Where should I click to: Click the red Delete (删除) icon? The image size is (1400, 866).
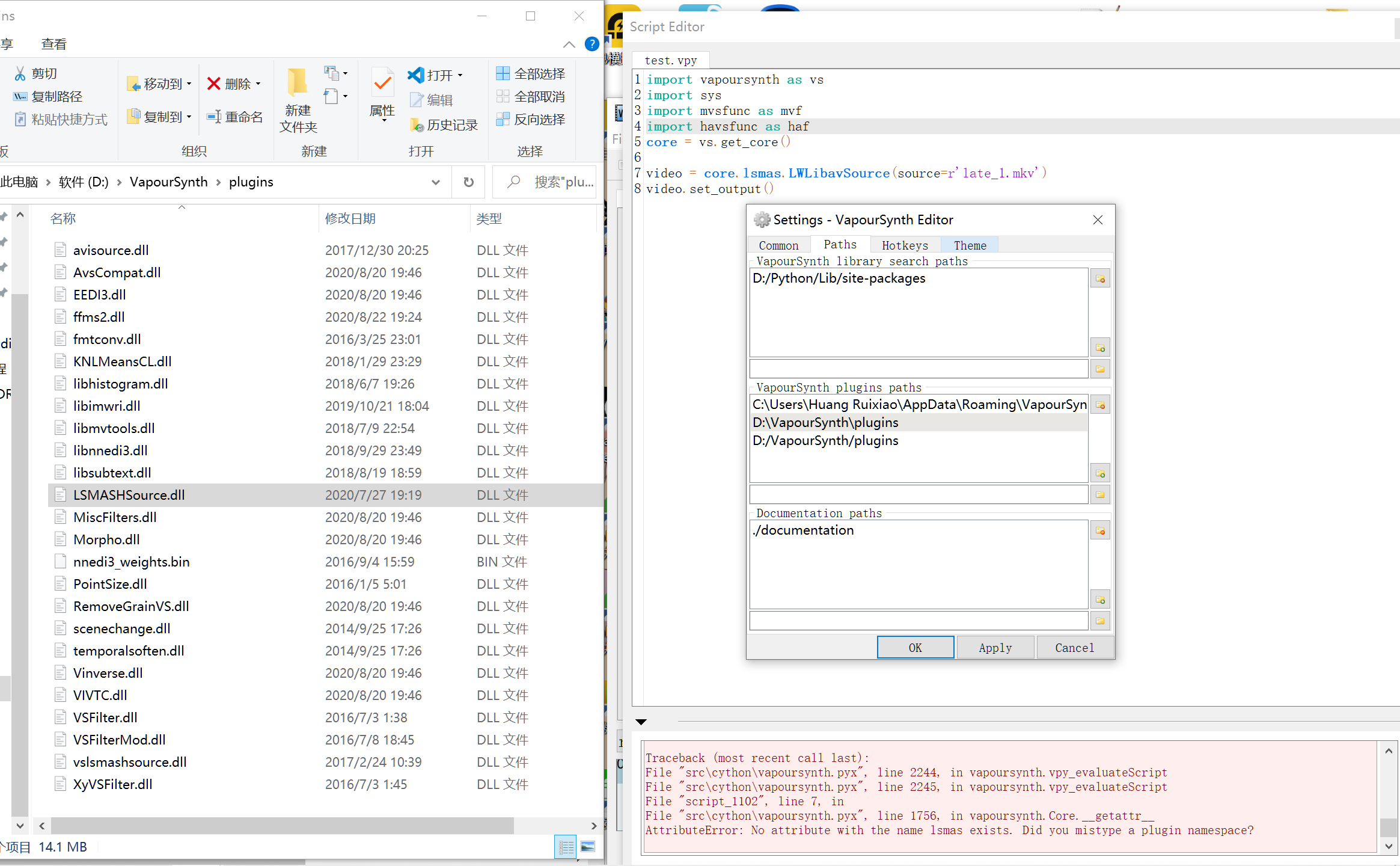213,84
